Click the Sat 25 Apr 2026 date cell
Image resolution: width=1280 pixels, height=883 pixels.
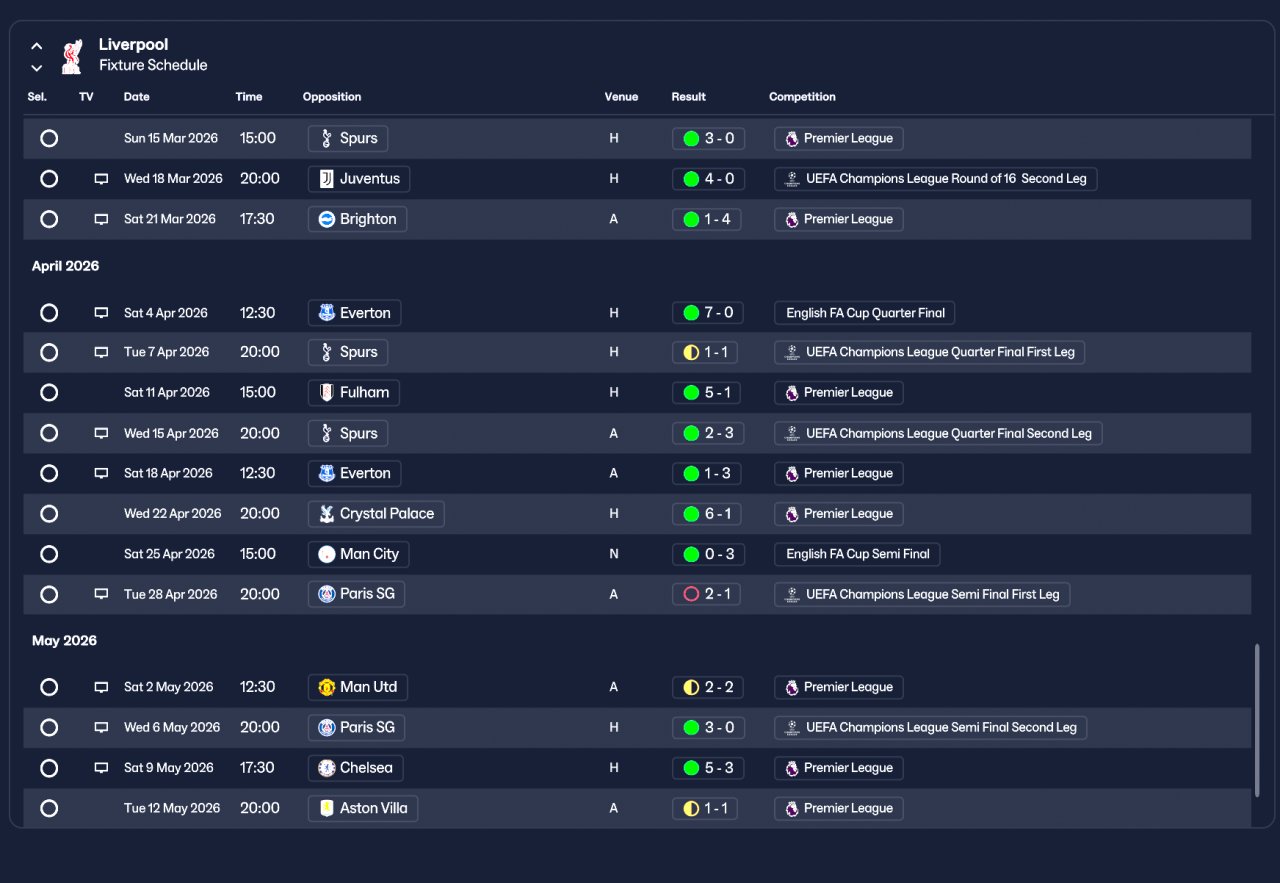[169, 554]
